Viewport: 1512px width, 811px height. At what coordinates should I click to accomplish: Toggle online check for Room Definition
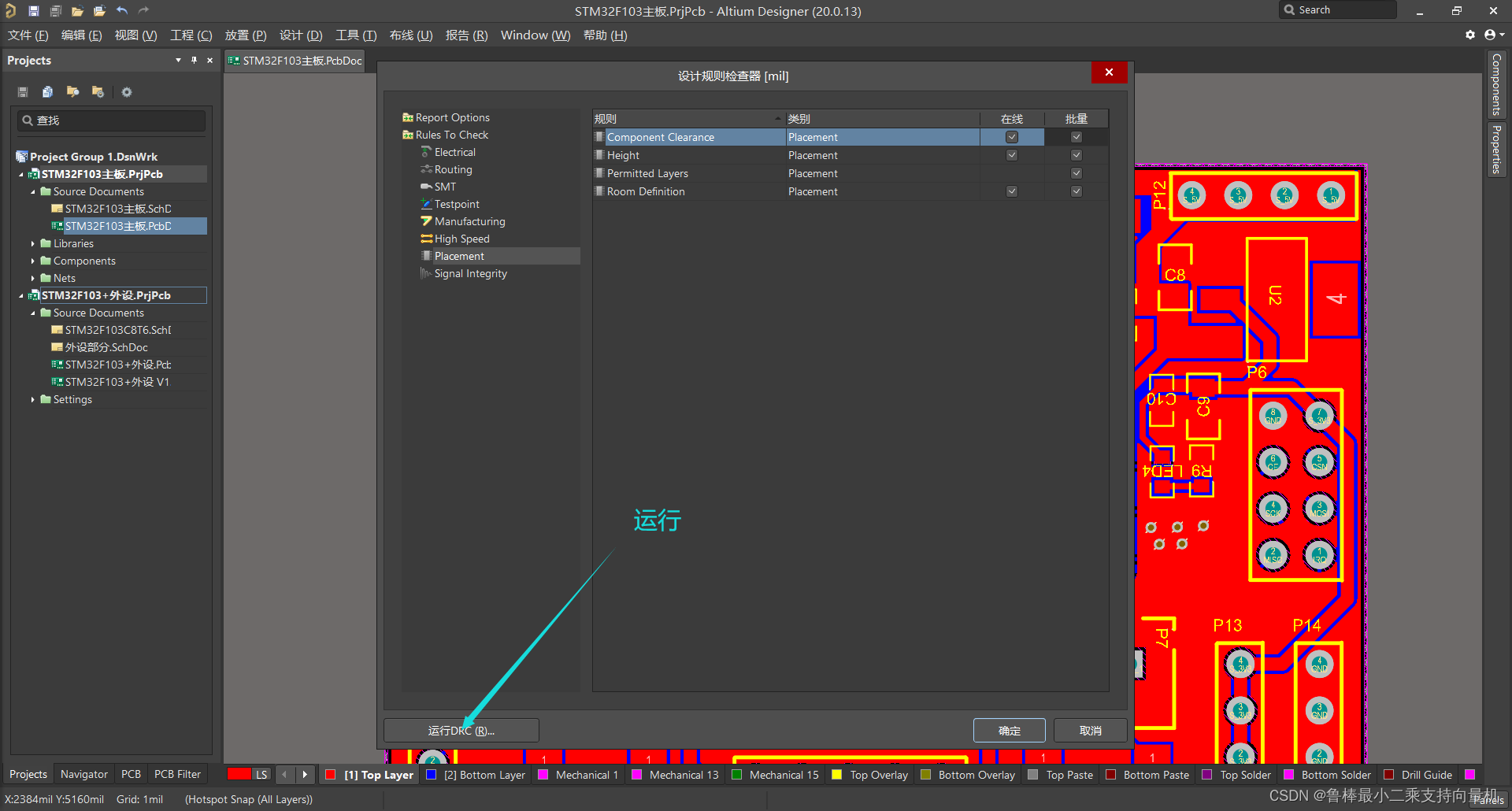click(1012, 191)
